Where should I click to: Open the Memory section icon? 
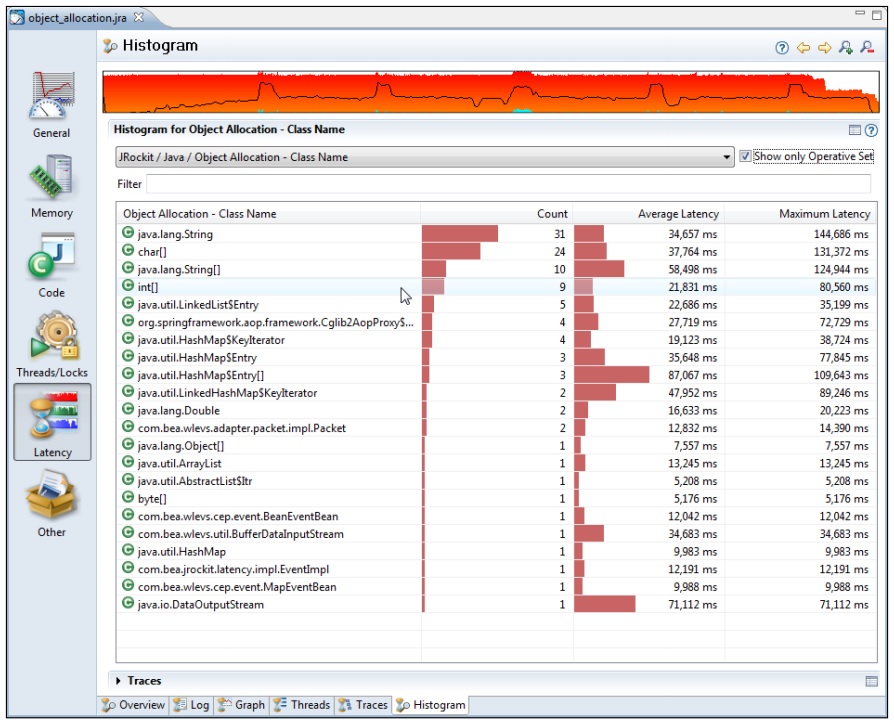pos(51,180)
